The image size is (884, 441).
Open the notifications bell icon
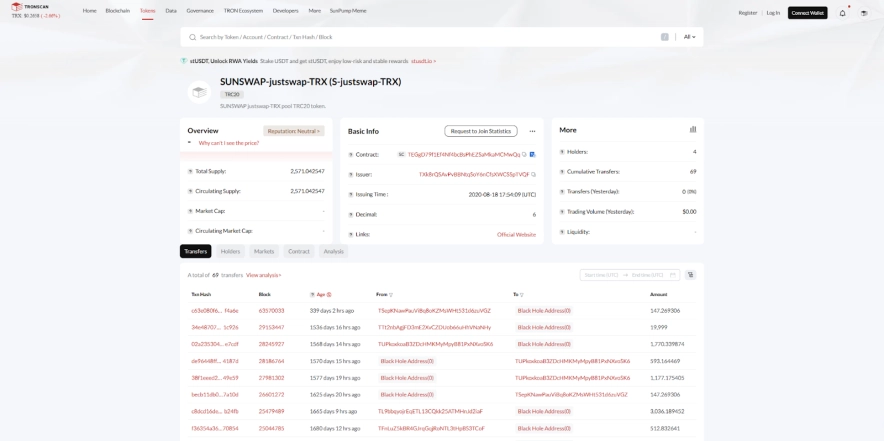coord(842,13)
